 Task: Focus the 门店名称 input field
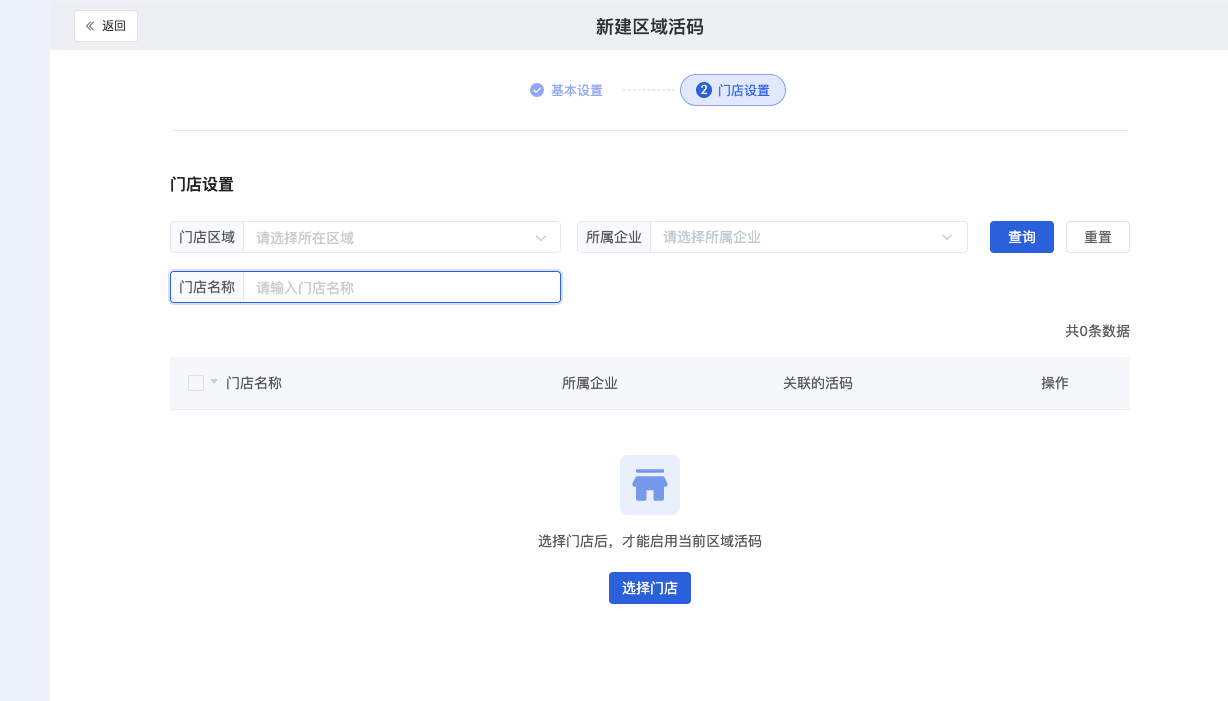coord(401,287)
